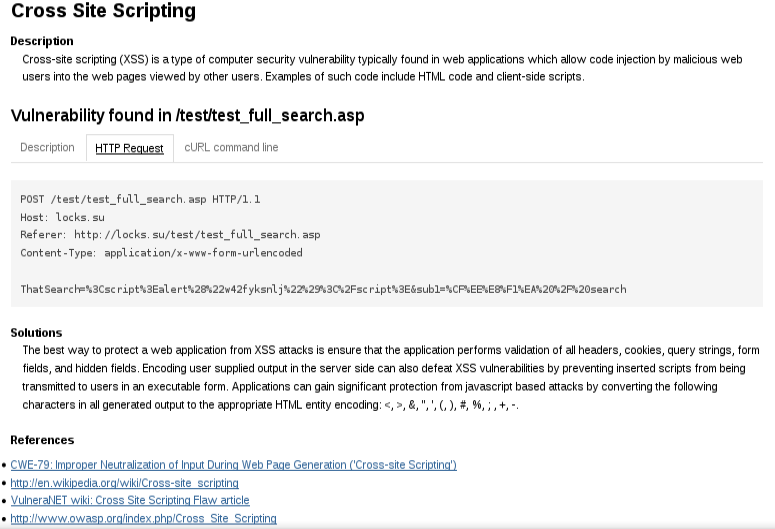Click the Host: locks.su header line
This screenshot has height=529, width=775.
(x=62, y=217)
